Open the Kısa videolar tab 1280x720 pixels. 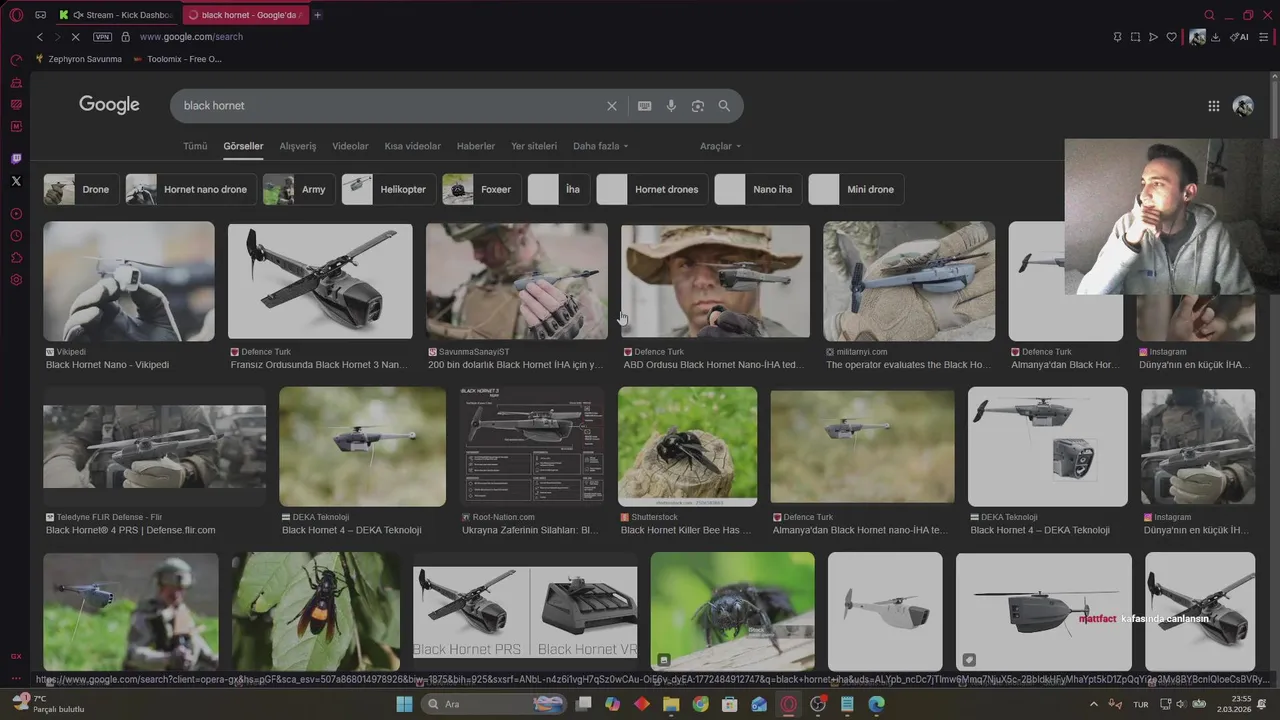coord(412,146)
